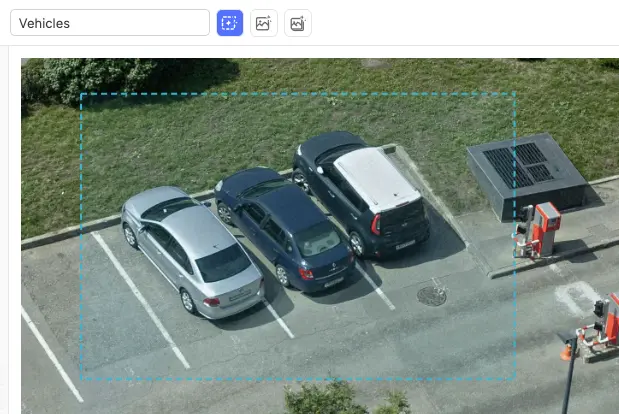Click the white-roofed dark SUV in the photo
Screen dimensions: 619x414
click(361, 194)
